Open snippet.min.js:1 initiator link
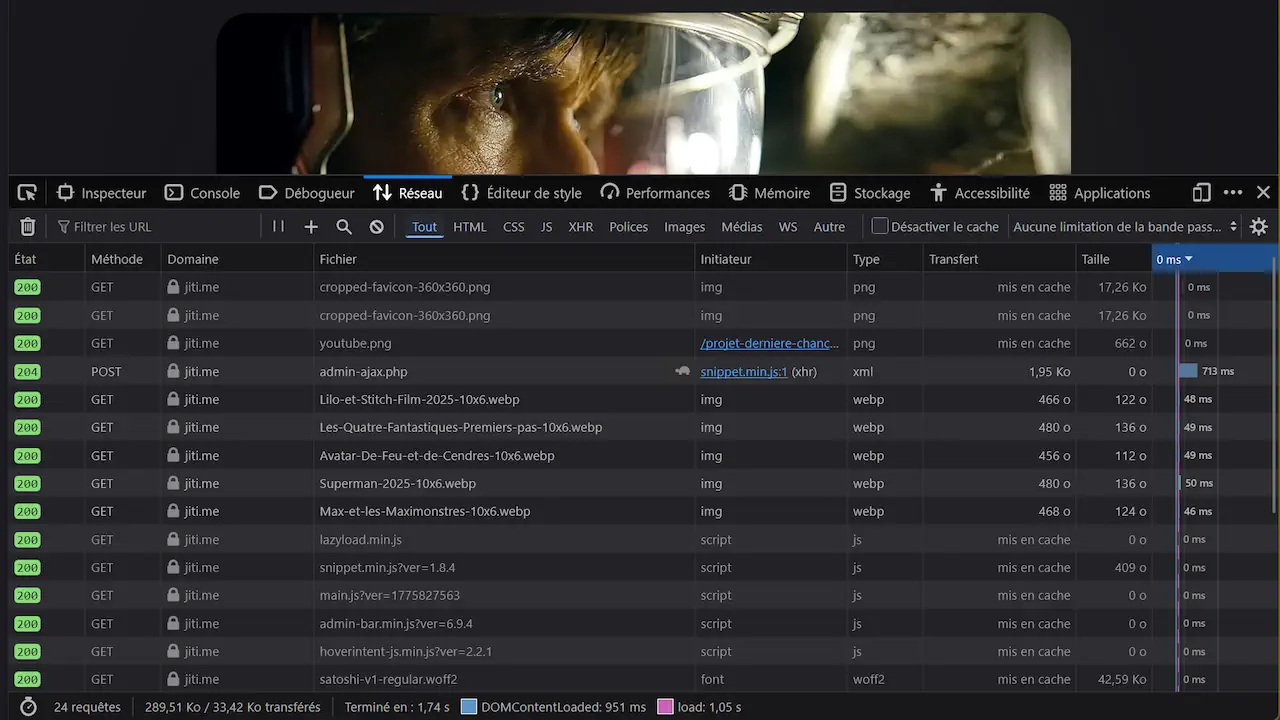Screen dimensions: 1280x720 point(744,371)
